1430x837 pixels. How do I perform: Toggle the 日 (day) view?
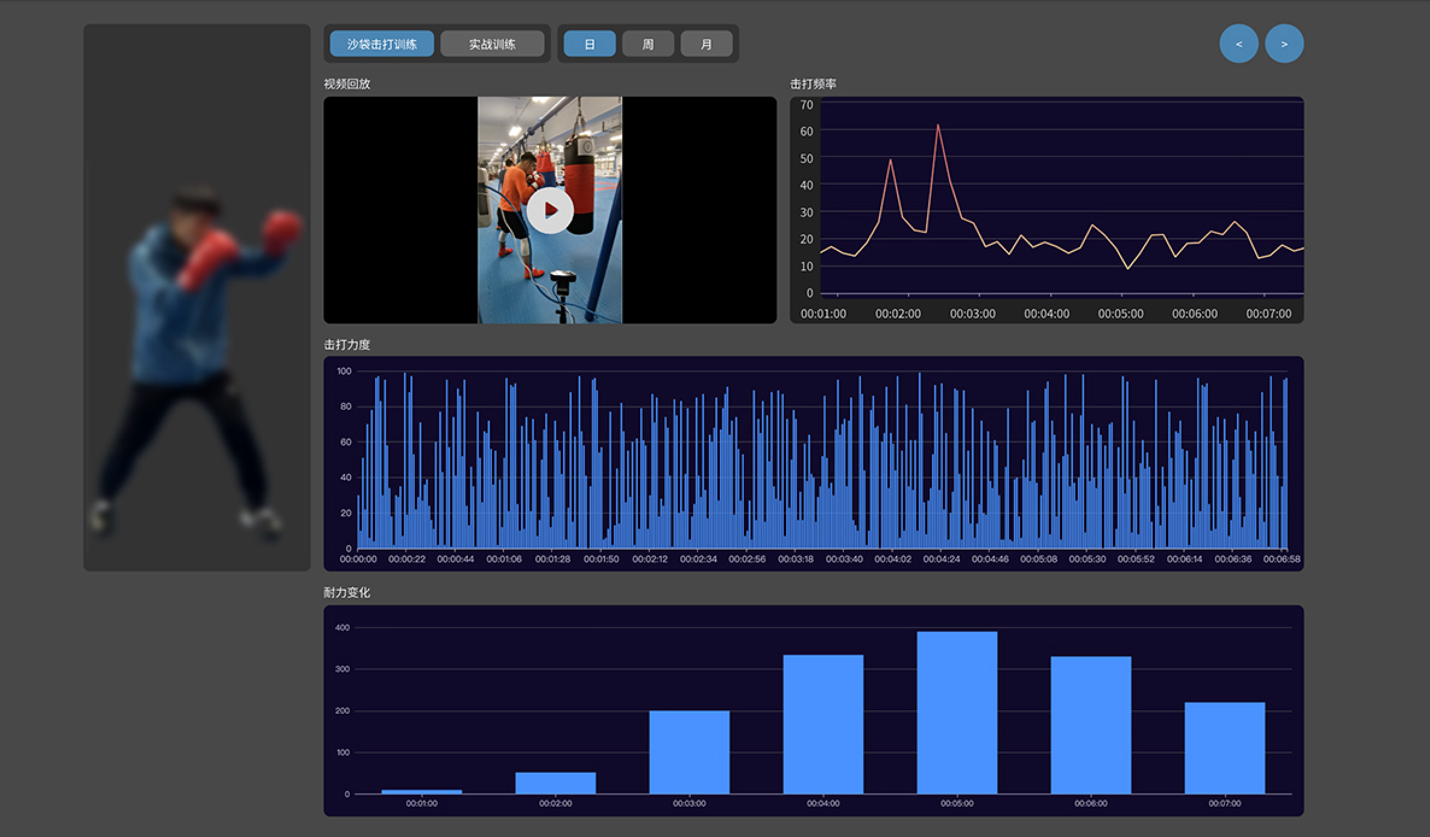(x=589, y=44)
